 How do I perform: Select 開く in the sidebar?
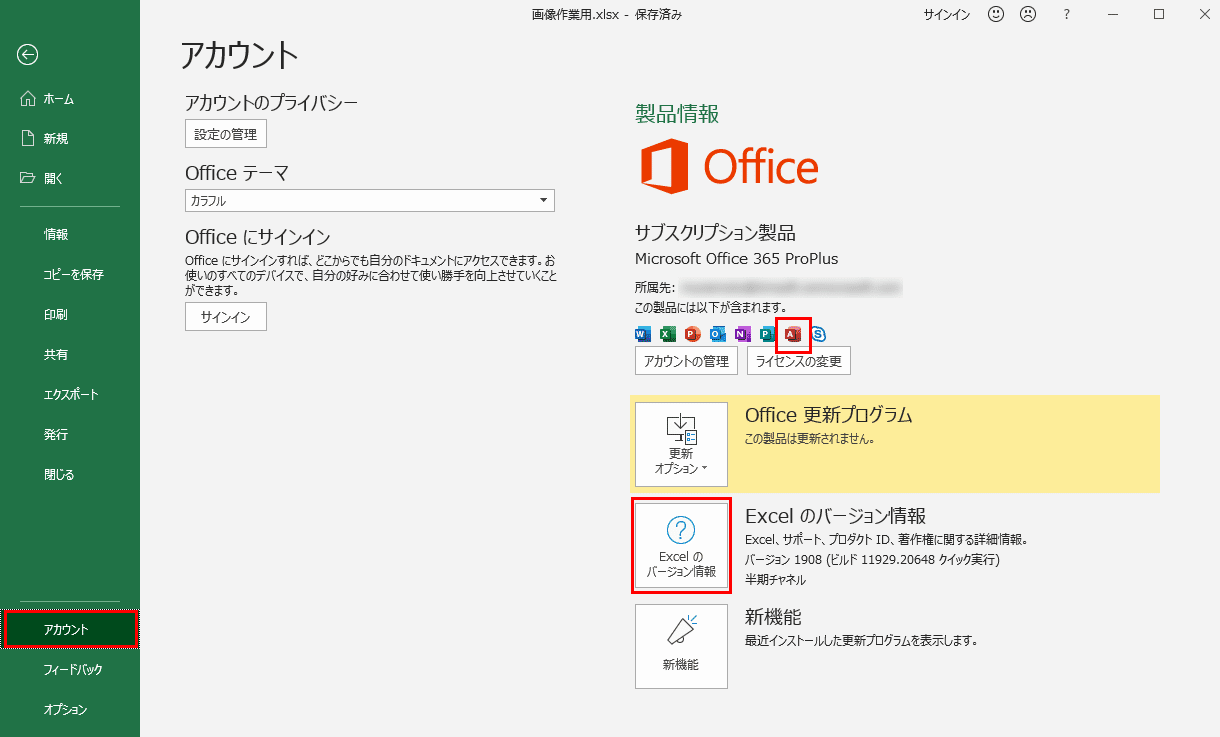(x=70, y=178)
